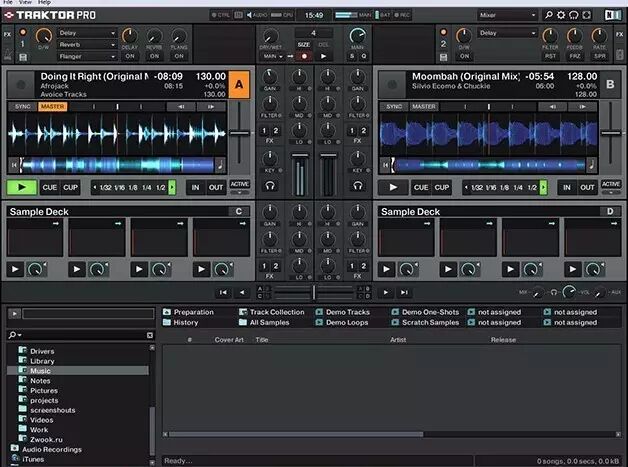Open Preferences with the gear icon
The image size is (628, 467).
[561, 15]
